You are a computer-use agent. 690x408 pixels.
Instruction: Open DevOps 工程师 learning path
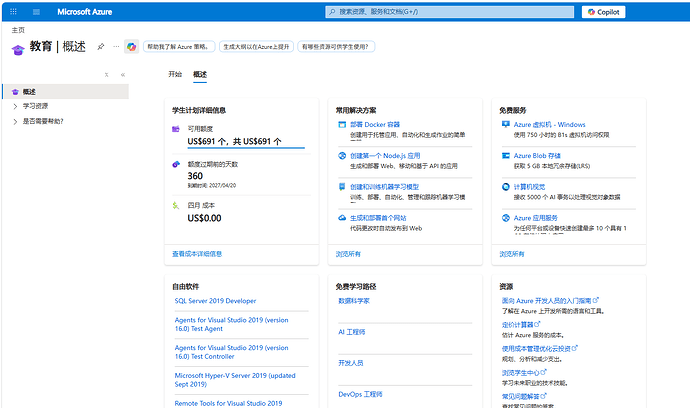pyautogui.click(x=360, y=394)
